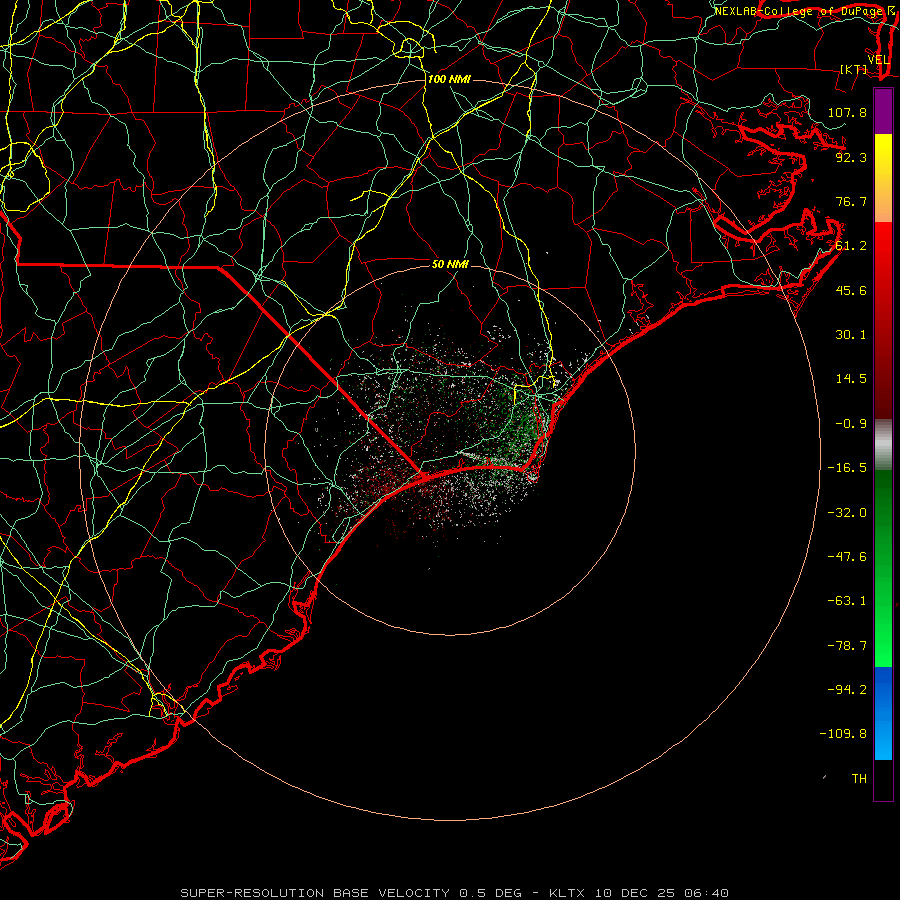Click the 14.5 scale value
The image size is (900, 900).
[x=851, y=379]
